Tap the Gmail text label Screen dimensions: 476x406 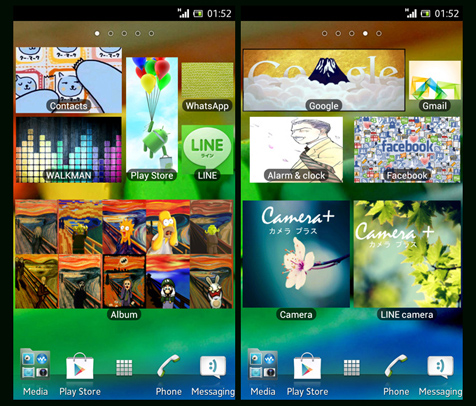point(435,106)
